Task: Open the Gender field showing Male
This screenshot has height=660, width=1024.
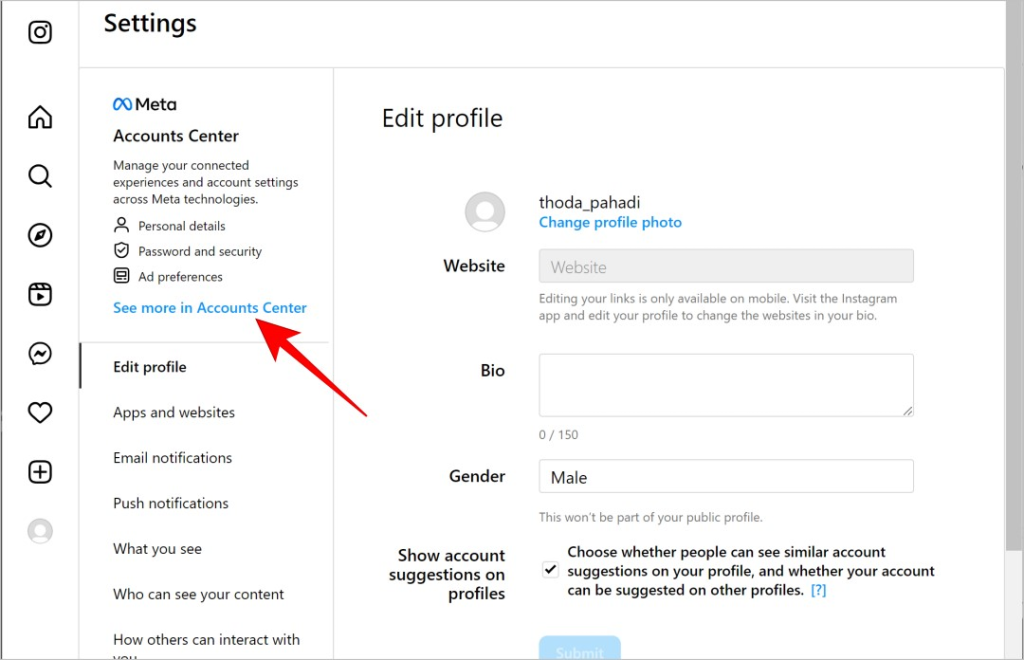Action: (x=726, y=477)
